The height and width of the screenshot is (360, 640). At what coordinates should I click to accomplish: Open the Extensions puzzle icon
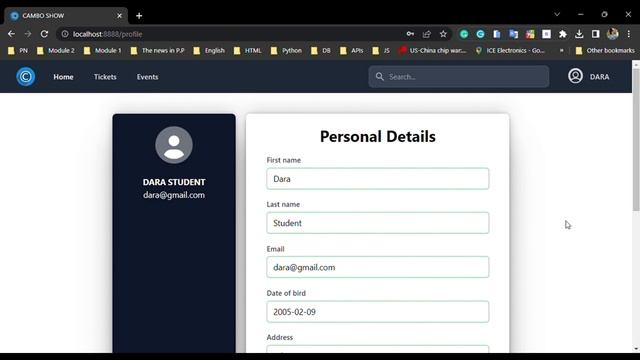[563, 34]
